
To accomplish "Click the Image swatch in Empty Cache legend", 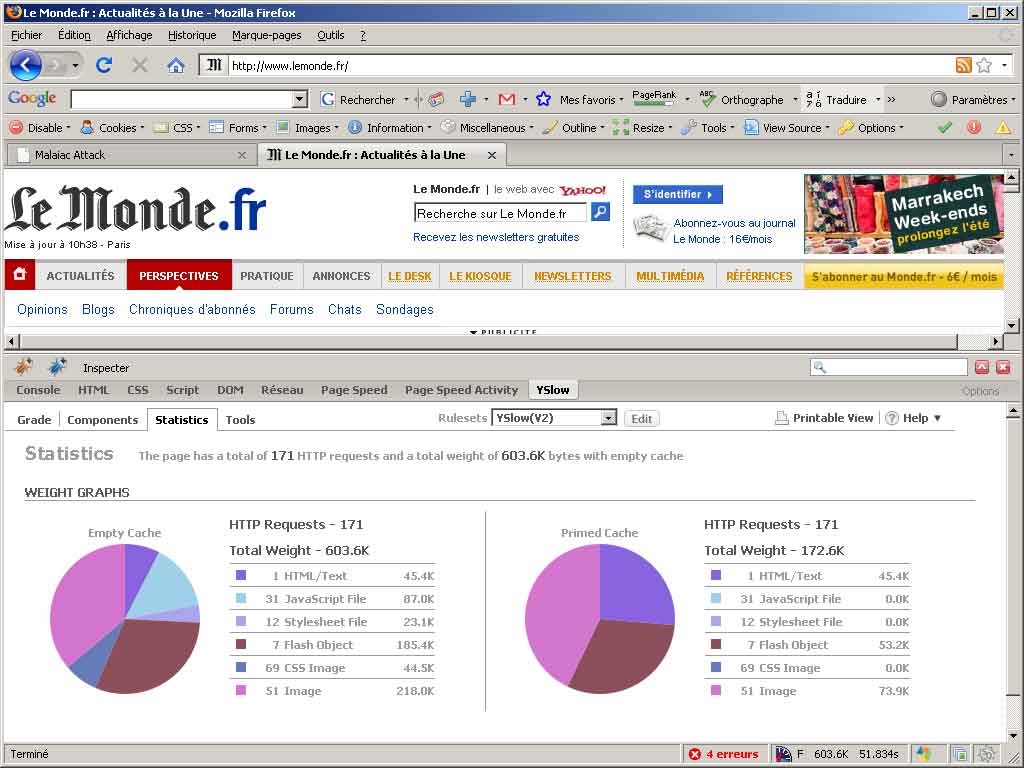I will (241, 690).
